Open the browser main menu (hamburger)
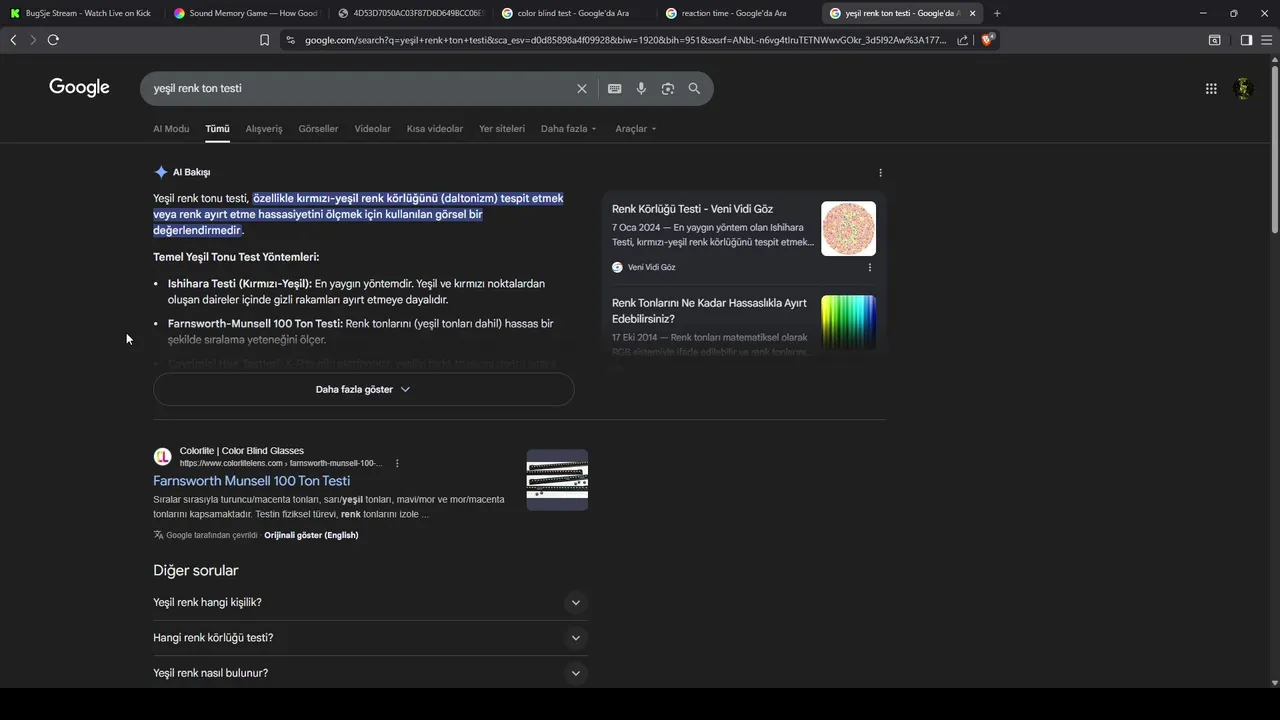The height and width of the screenshot is (720, 1280). 1266,40
